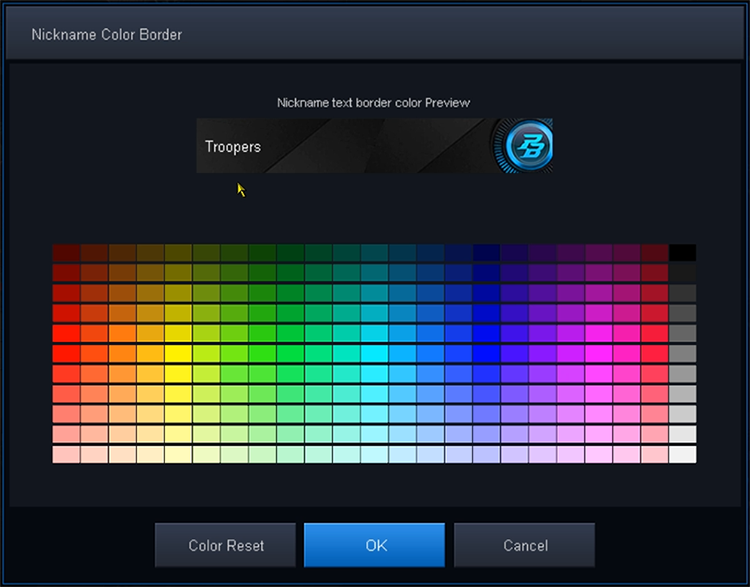Screen dimensions: 750x587
Task: Pick the palest pink swatch in bottom-left corner
Action: coord(66,454)
